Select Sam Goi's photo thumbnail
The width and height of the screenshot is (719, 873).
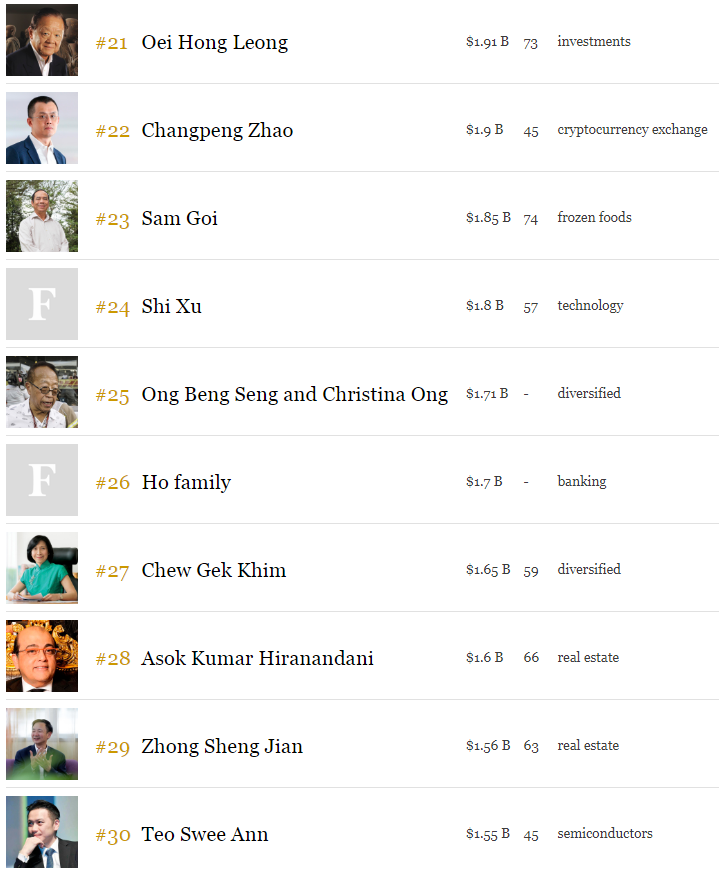point(42,216)
